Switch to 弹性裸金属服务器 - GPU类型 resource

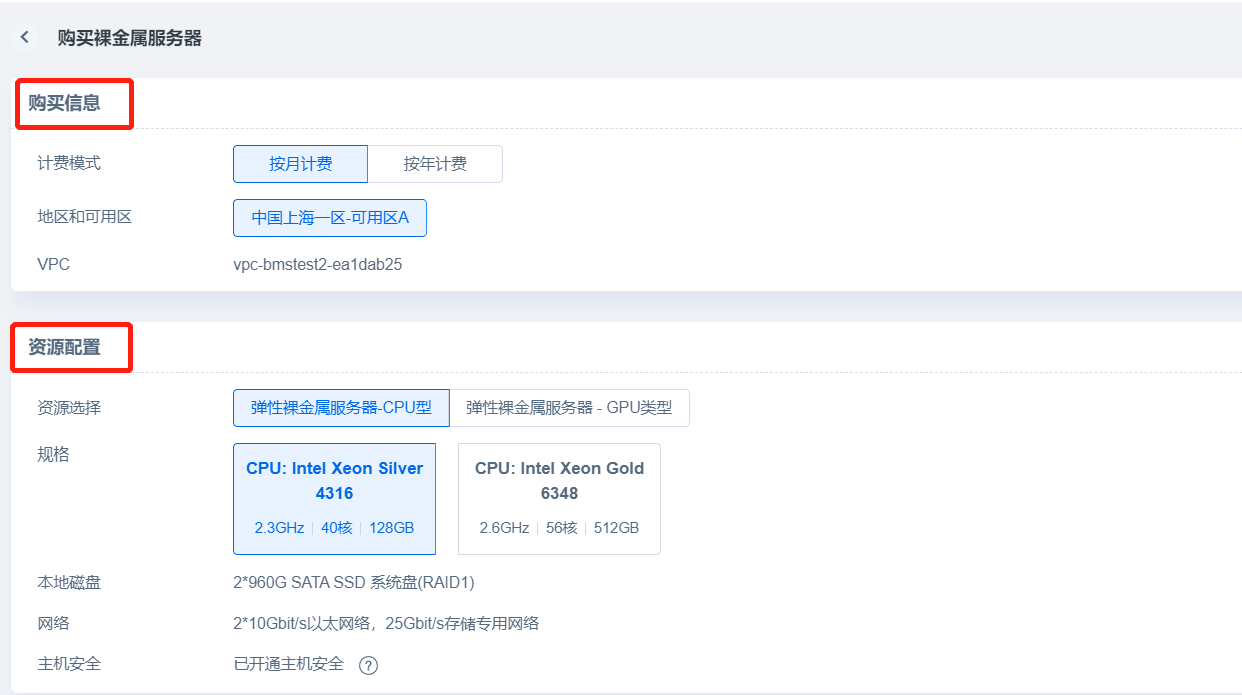(x=569, y=408)
